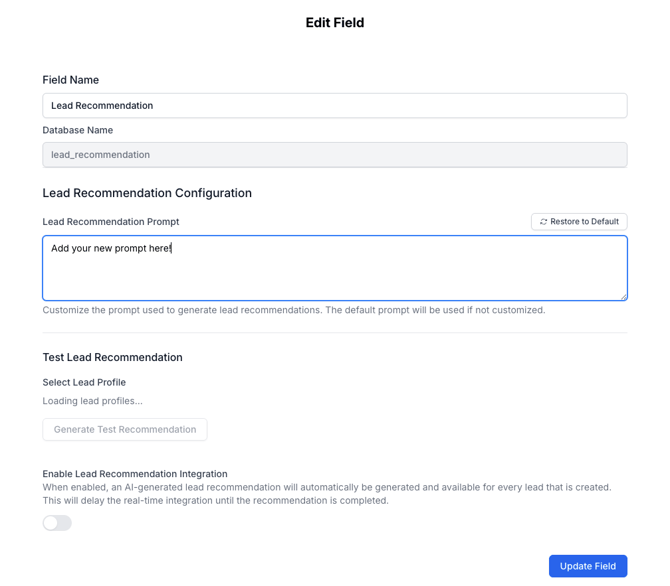
Task: Click Generate Test Recommendation button
Action: pos(125,430)
